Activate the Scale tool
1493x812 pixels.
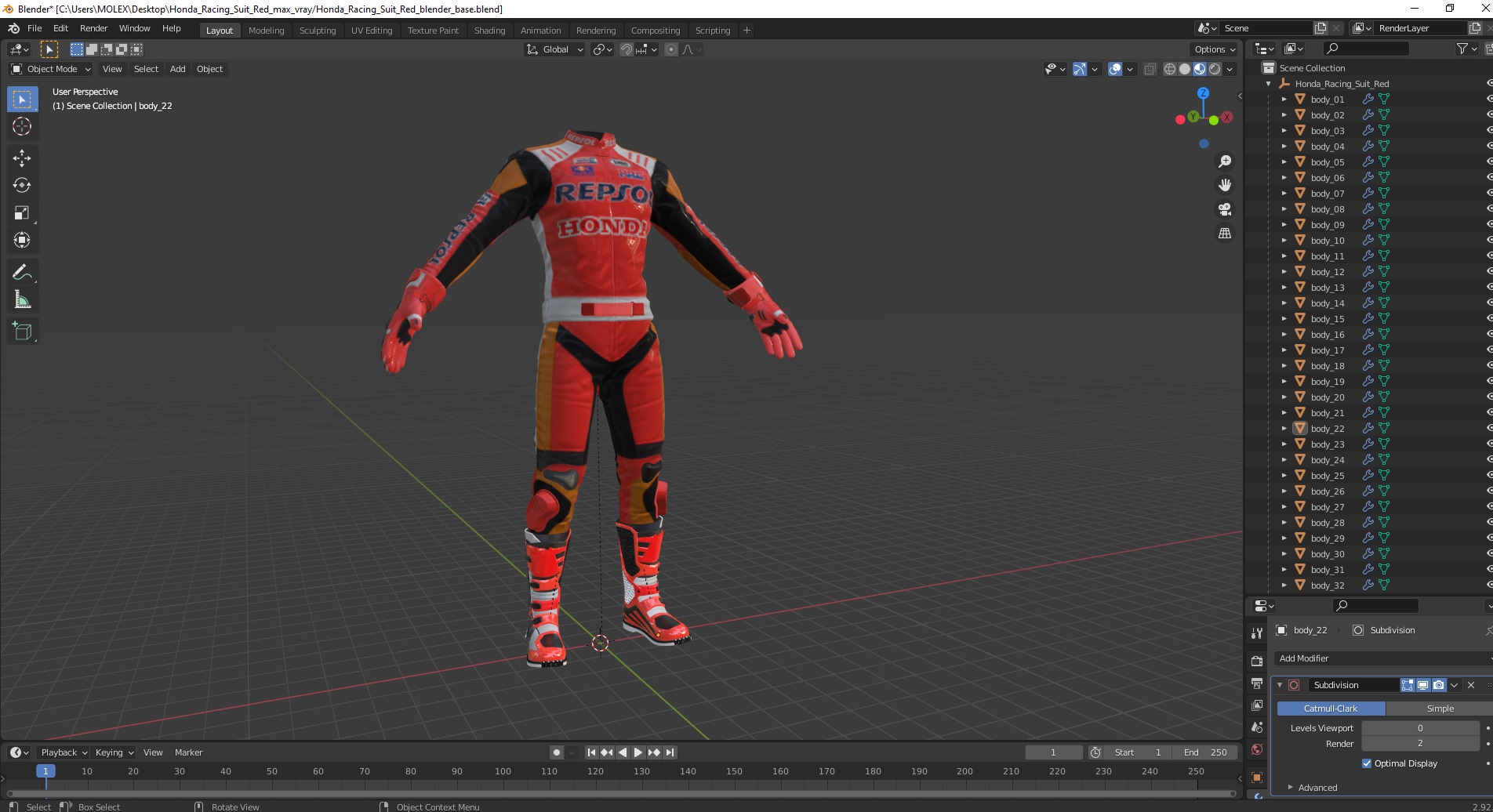pos(22,213)
